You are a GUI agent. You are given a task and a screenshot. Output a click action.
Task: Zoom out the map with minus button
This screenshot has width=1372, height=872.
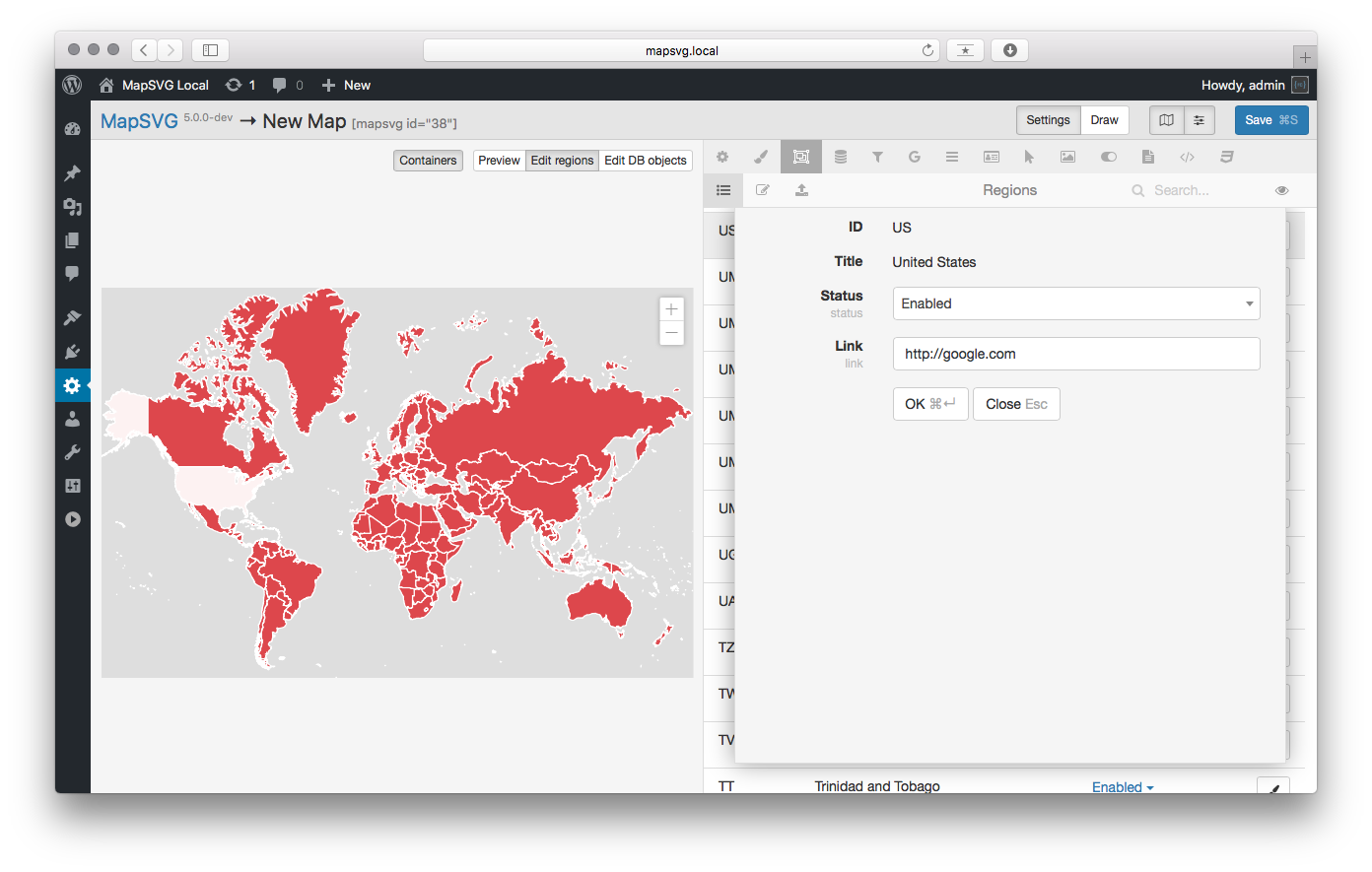[671, 333]
